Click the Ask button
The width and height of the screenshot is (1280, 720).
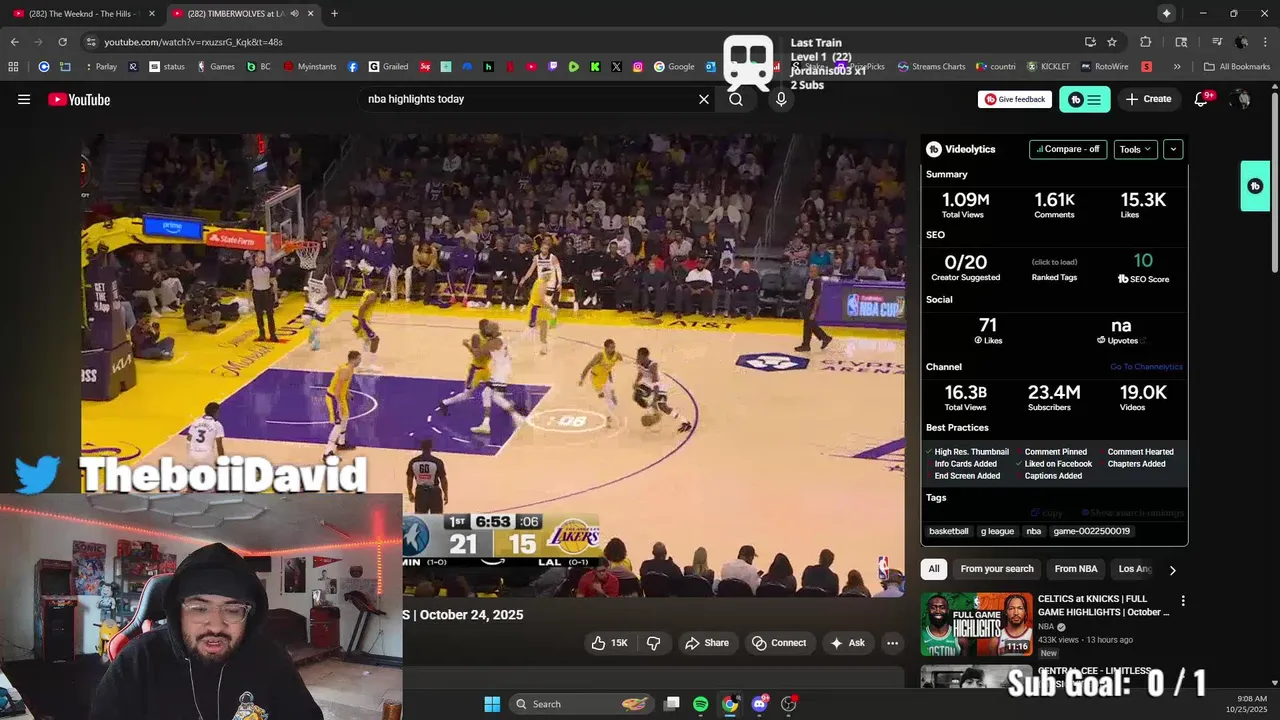[847, 643]
